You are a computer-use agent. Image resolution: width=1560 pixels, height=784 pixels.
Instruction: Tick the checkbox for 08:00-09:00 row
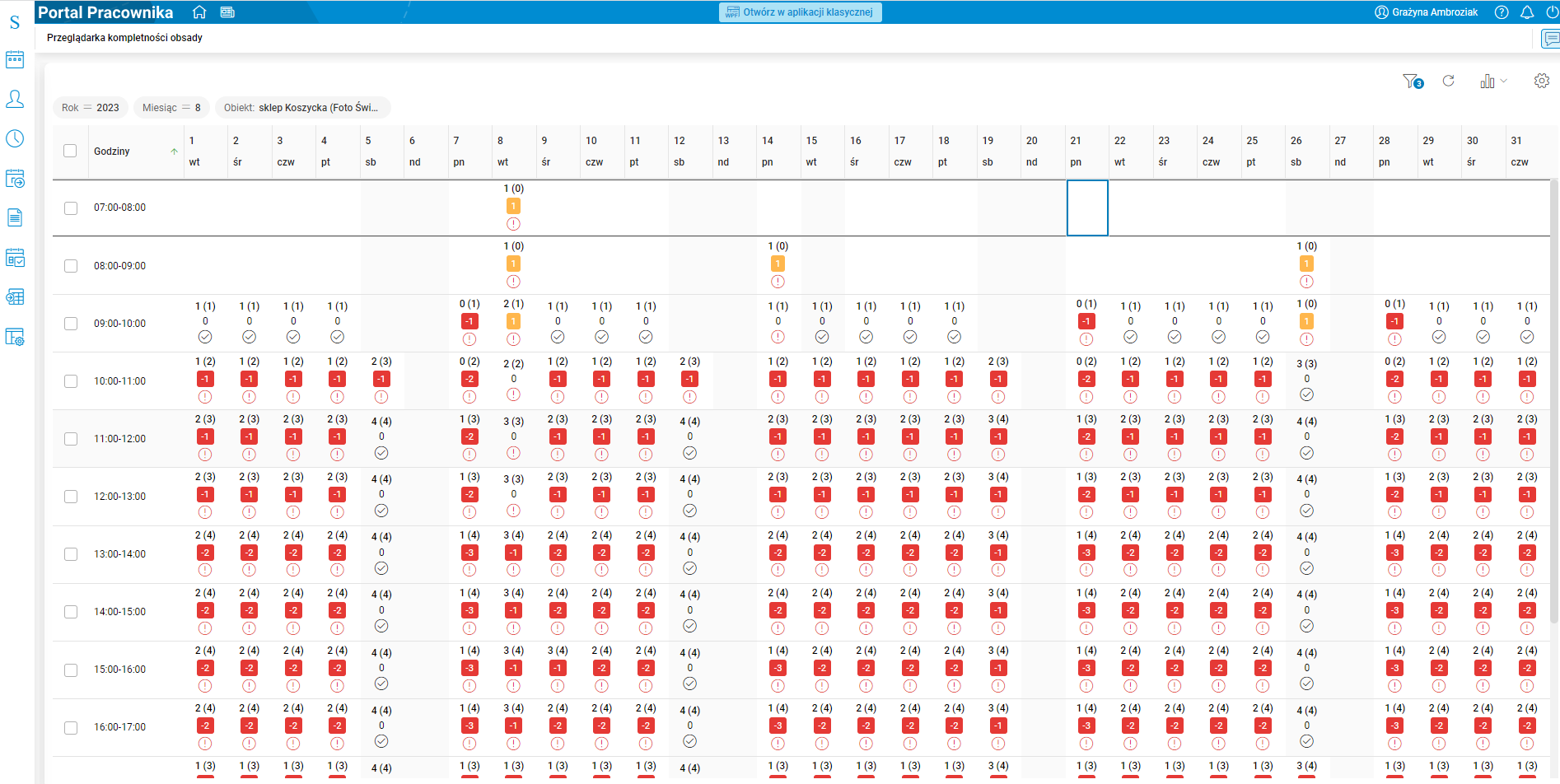pos(71,266)
